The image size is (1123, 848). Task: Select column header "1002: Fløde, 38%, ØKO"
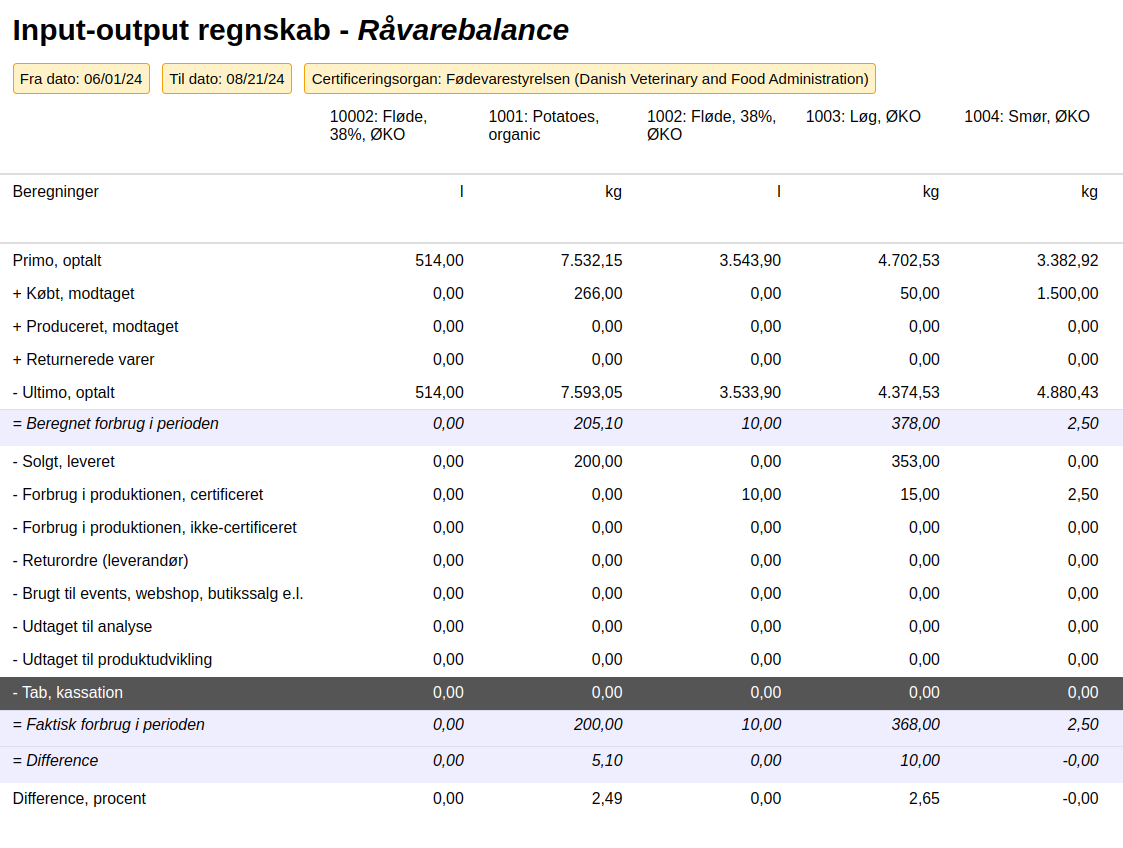[711, 125]
